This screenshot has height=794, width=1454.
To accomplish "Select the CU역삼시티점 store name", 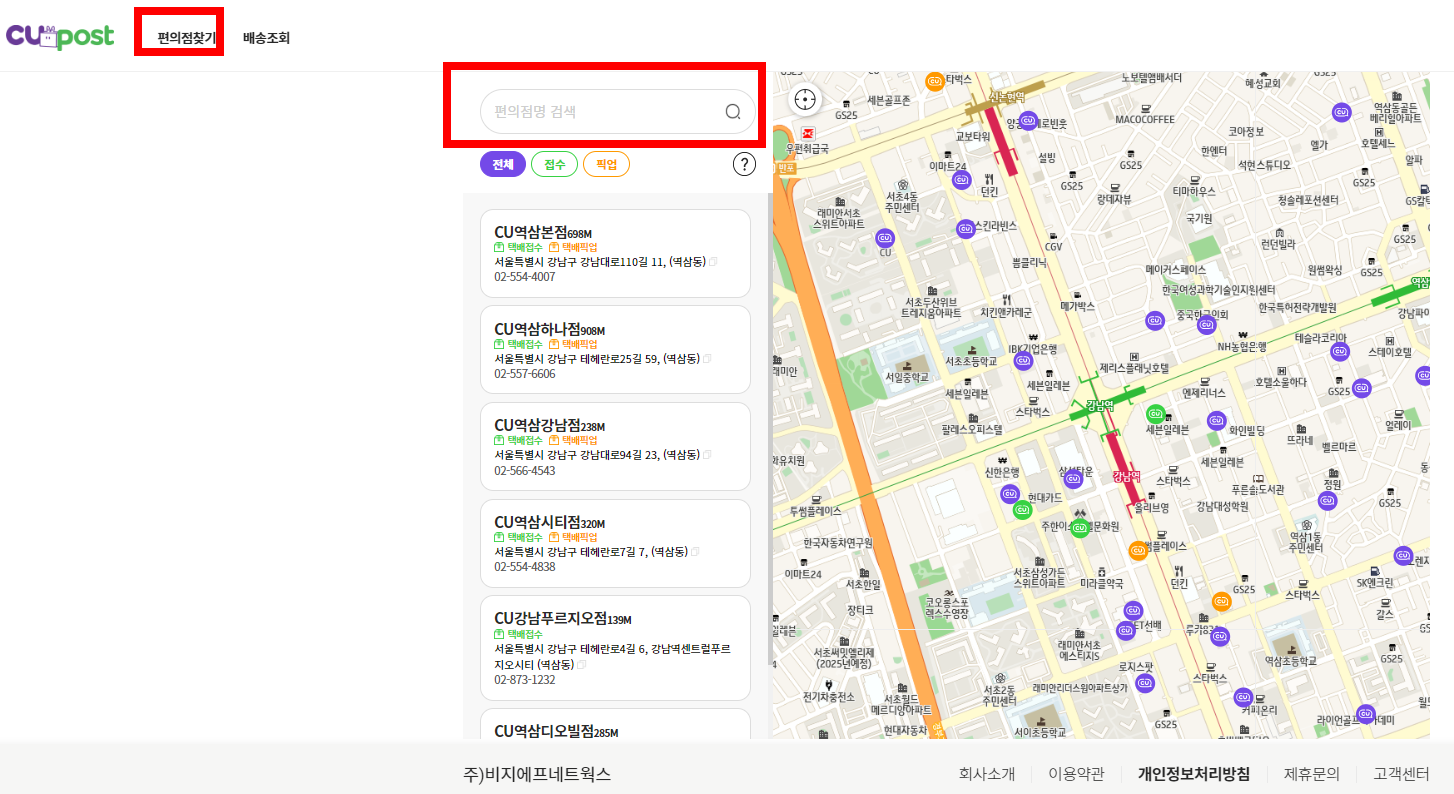I will tap(537, 522).
